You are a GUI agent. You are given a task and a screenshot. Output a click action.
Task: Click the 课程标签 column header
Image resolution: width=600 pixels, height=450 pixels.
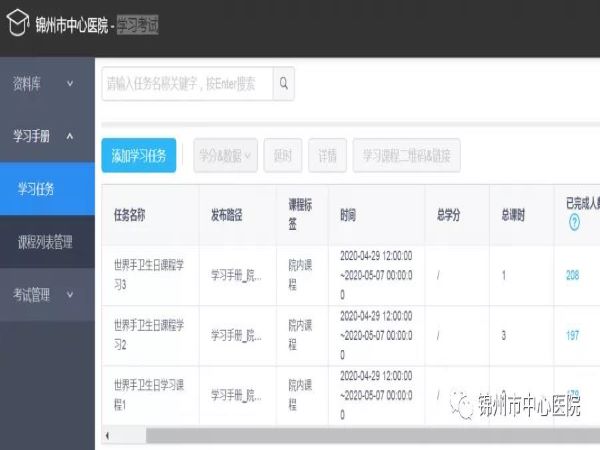click(300, 215)
